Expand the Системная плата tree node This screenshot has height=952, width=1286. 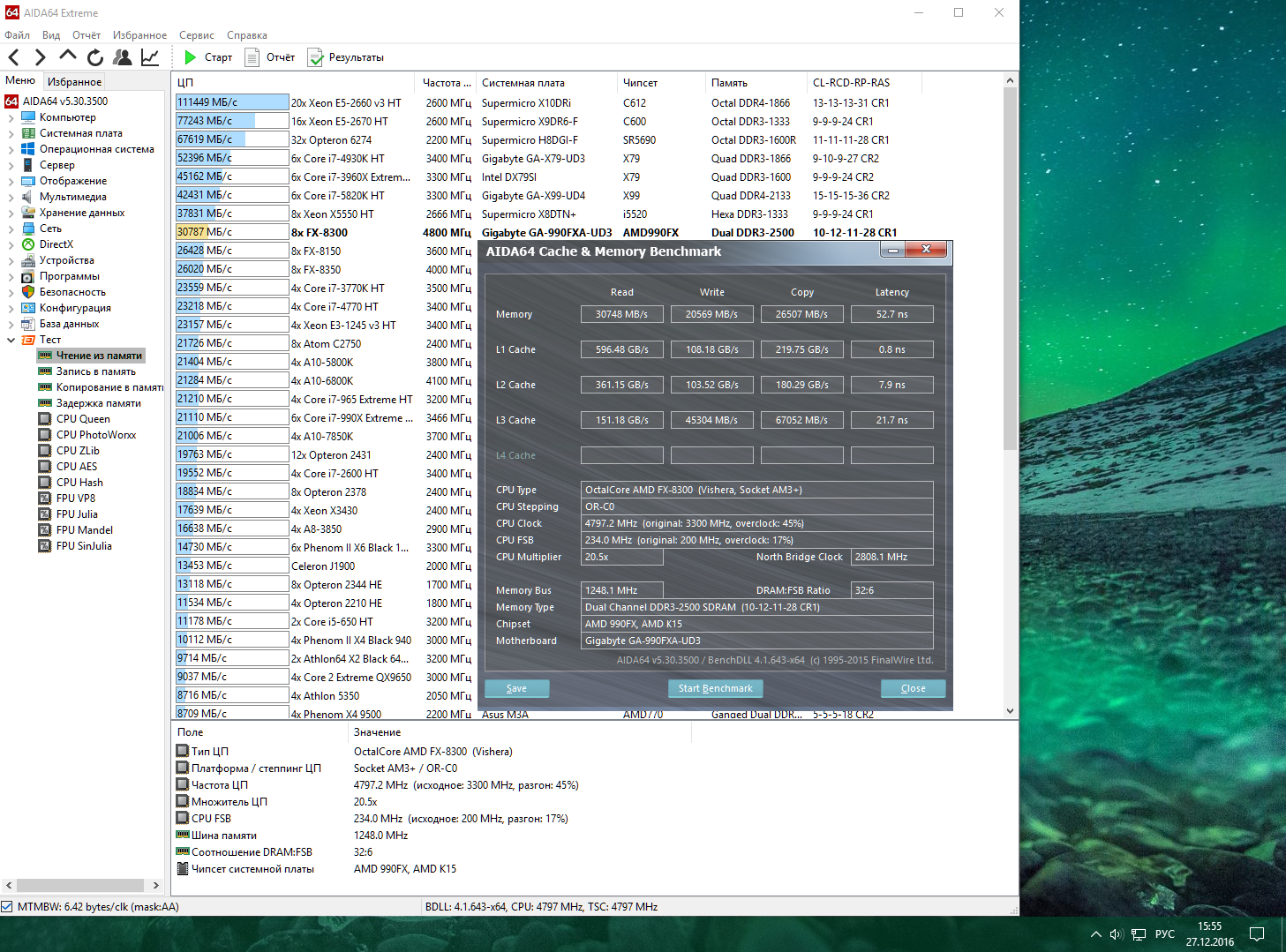(11, 133)
